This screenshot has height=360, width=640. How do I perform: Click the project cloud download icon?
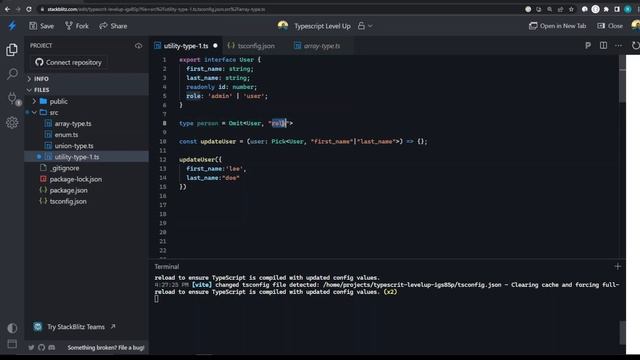pyautogui.click(x=138, y=46)
